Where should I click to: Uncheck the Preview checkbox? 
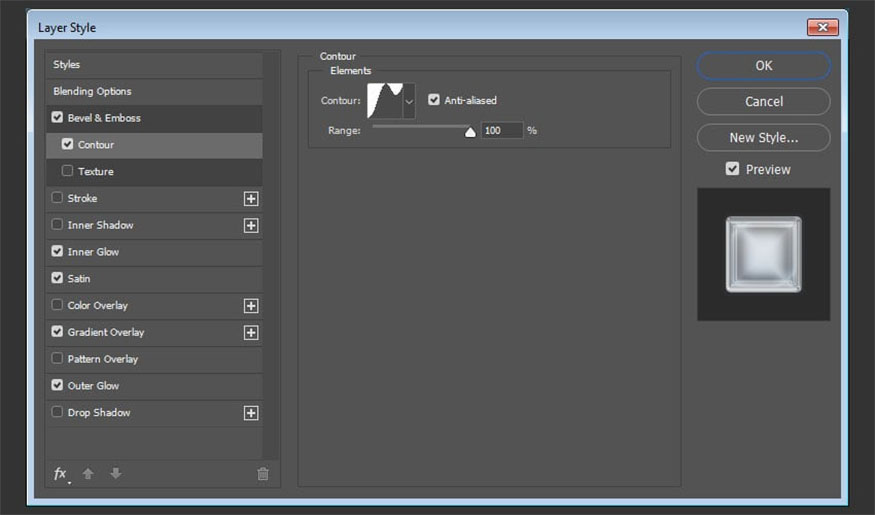pos(733,169)
